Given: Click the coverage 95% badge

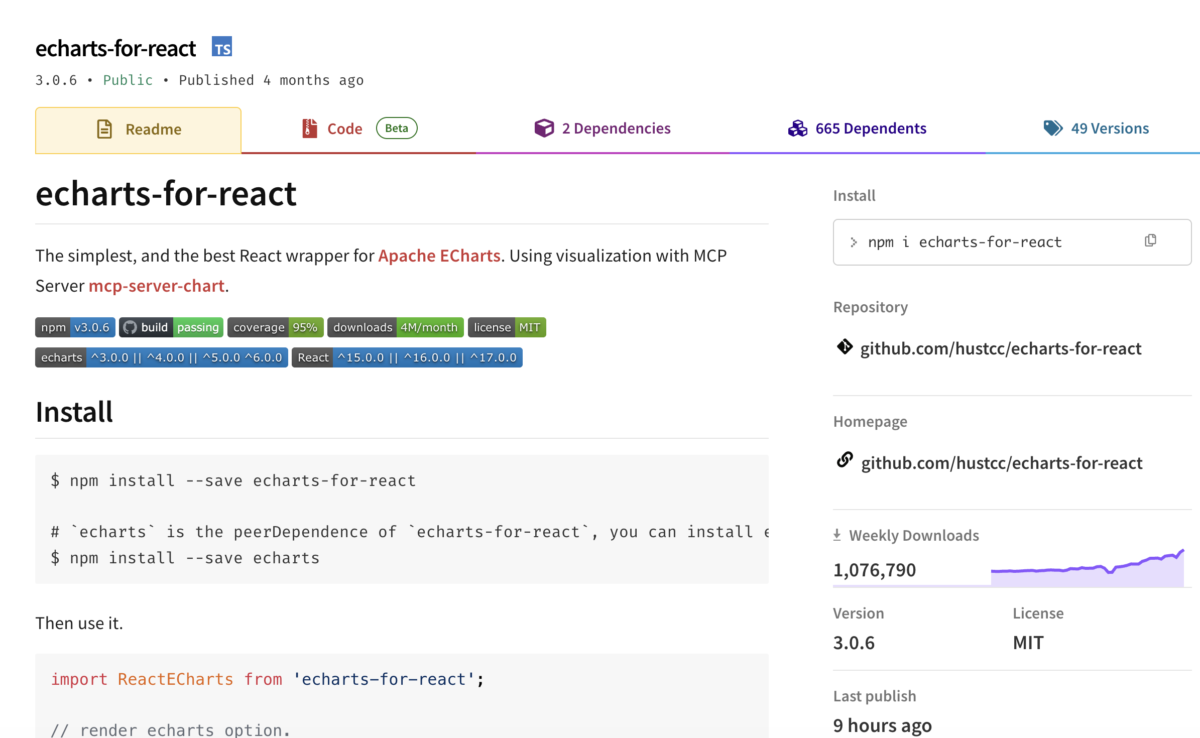Looking at the screenshot, I should [x=275, y=327].
